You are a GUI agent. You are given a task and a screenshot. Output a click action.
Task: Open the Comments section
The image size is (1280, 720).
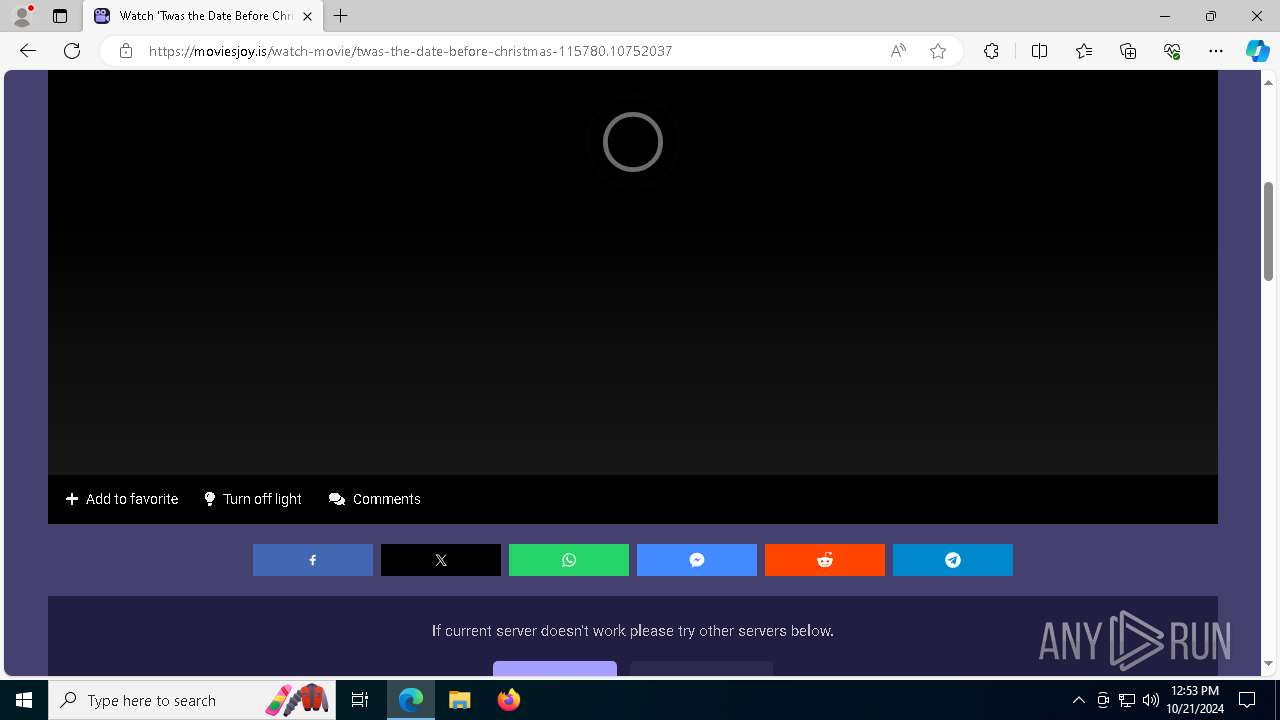click(375, 499)
